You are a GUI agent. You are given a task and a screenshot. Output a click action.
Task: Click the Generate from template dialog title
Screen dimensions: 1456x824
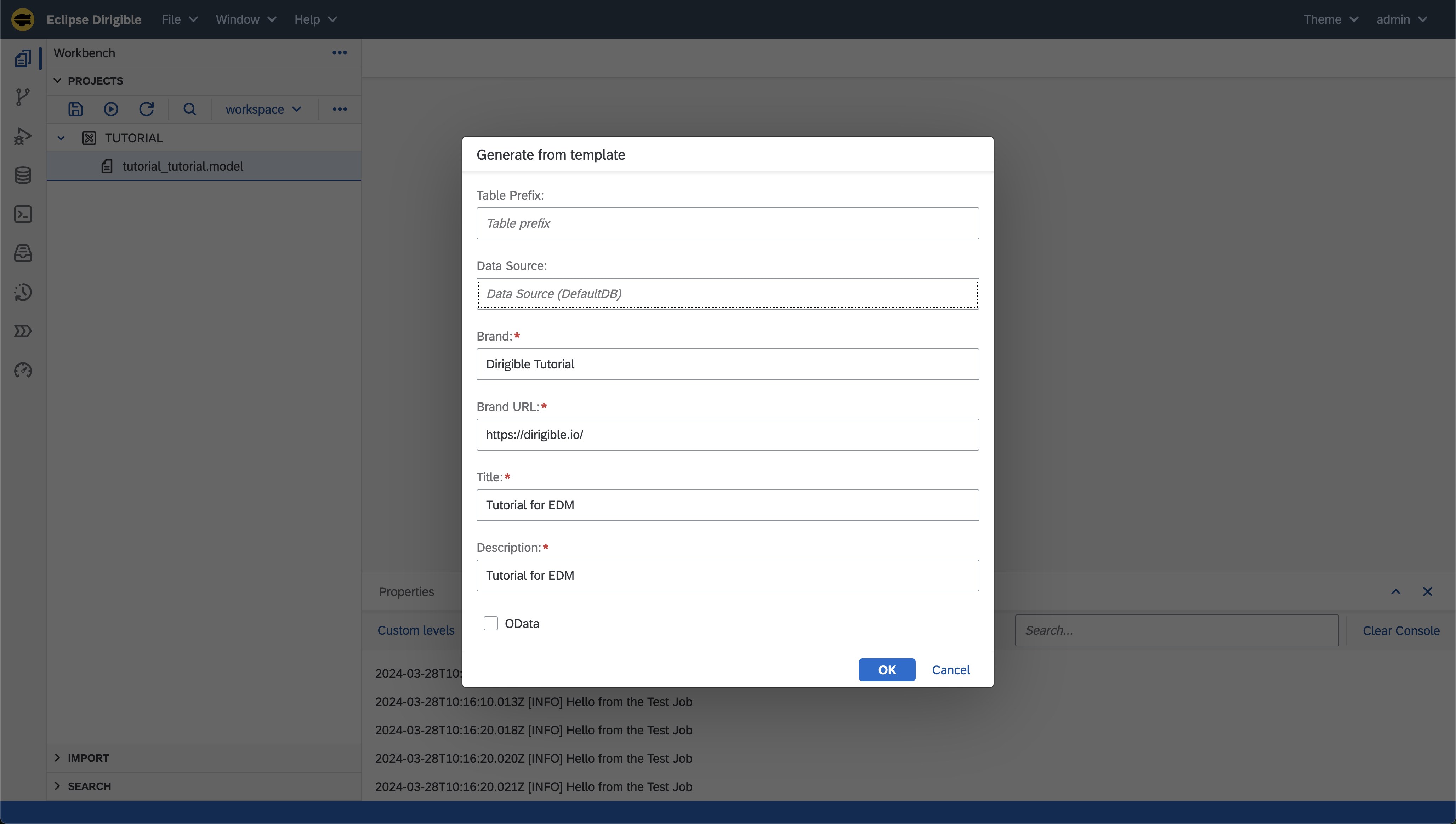coord(551,154)
